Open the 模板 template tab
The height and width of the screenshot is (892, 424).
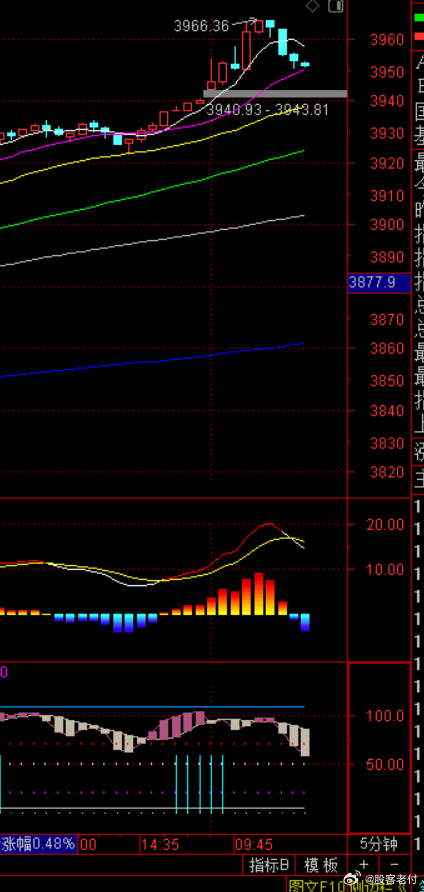pos(320,865)
